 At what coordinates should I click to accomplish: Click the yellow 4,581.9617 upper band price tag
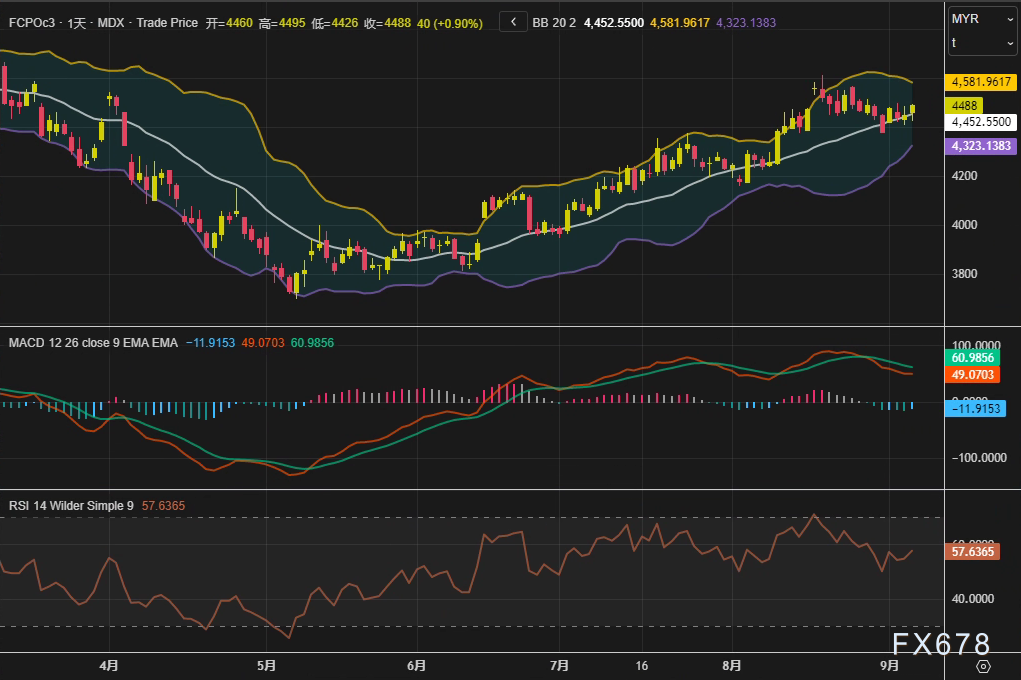pyautogui.click(x=982, y=82)
